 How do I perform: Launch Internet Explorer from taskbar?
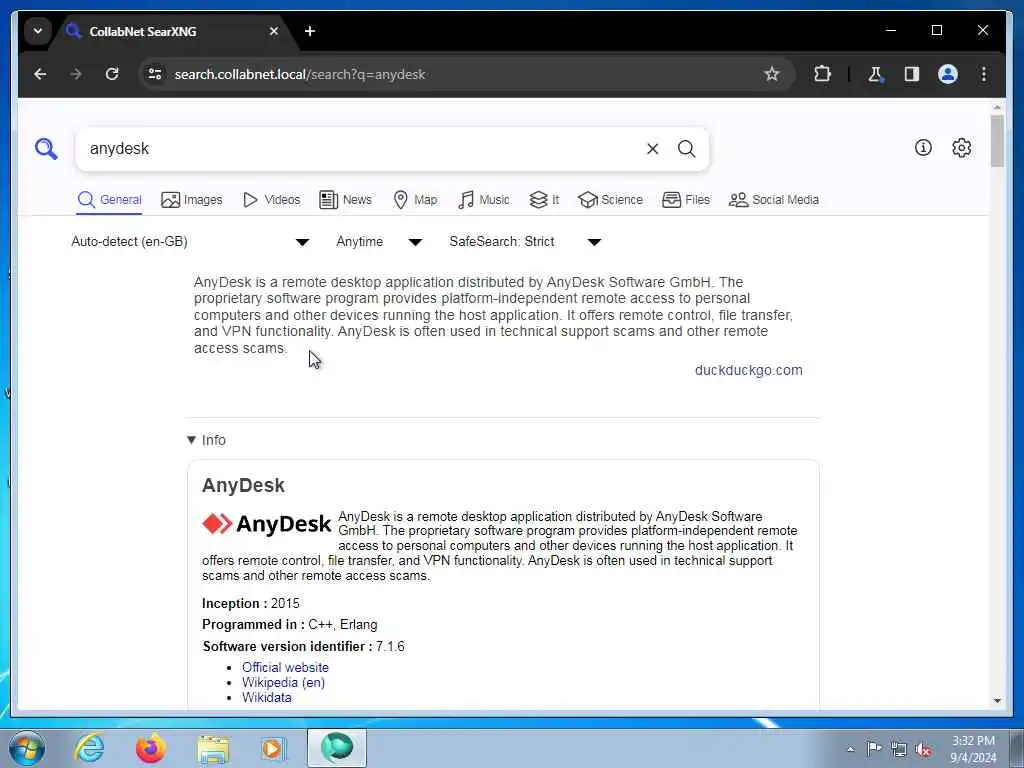[89, 748]
